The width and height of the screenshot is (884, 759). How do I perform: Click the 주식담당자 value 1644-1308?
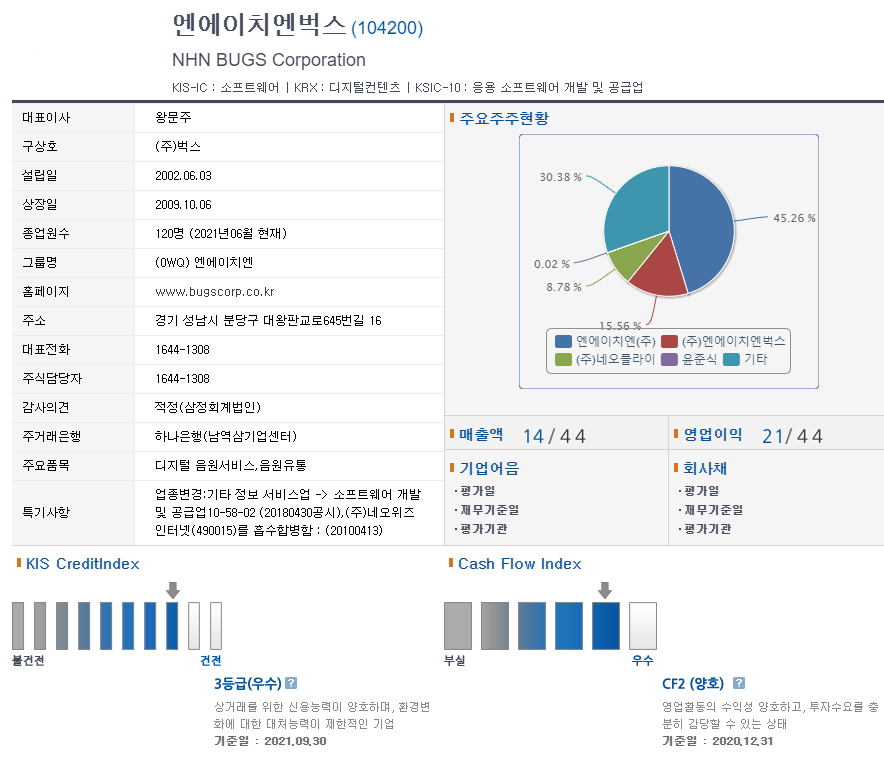click(x=182, y=378)
